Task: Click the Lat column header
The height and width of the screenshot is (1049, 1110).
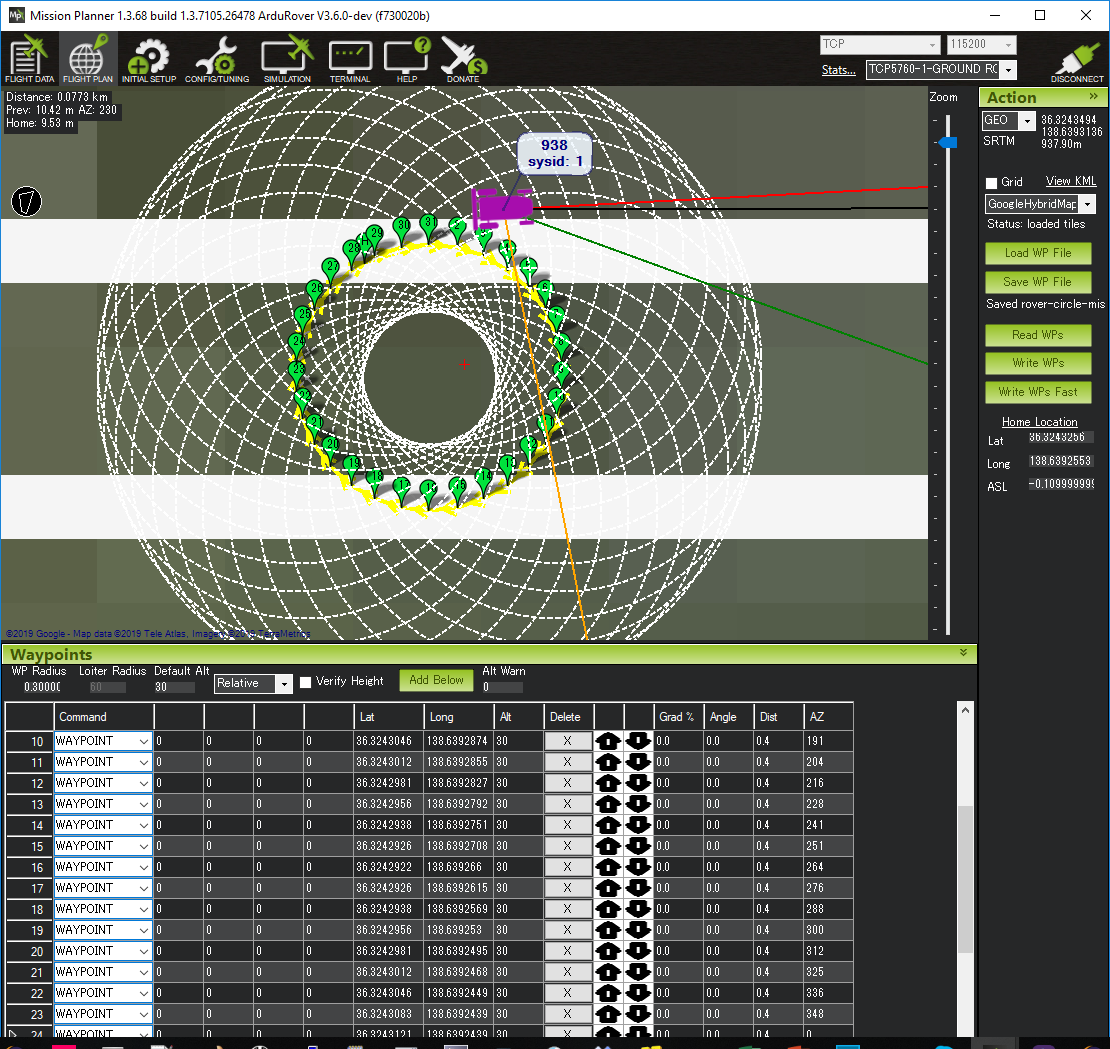Action: [389, 717]
